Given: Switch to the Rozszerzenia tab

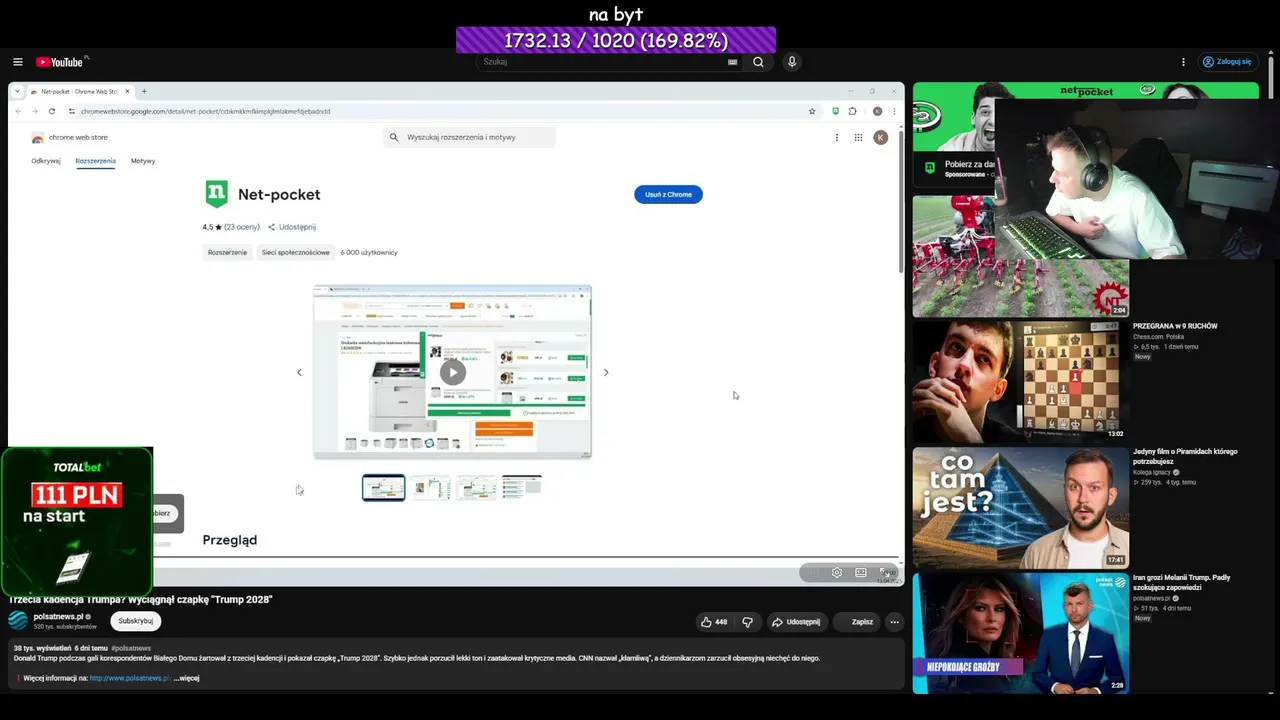Looking at the screenshot, I should [96, 161].
